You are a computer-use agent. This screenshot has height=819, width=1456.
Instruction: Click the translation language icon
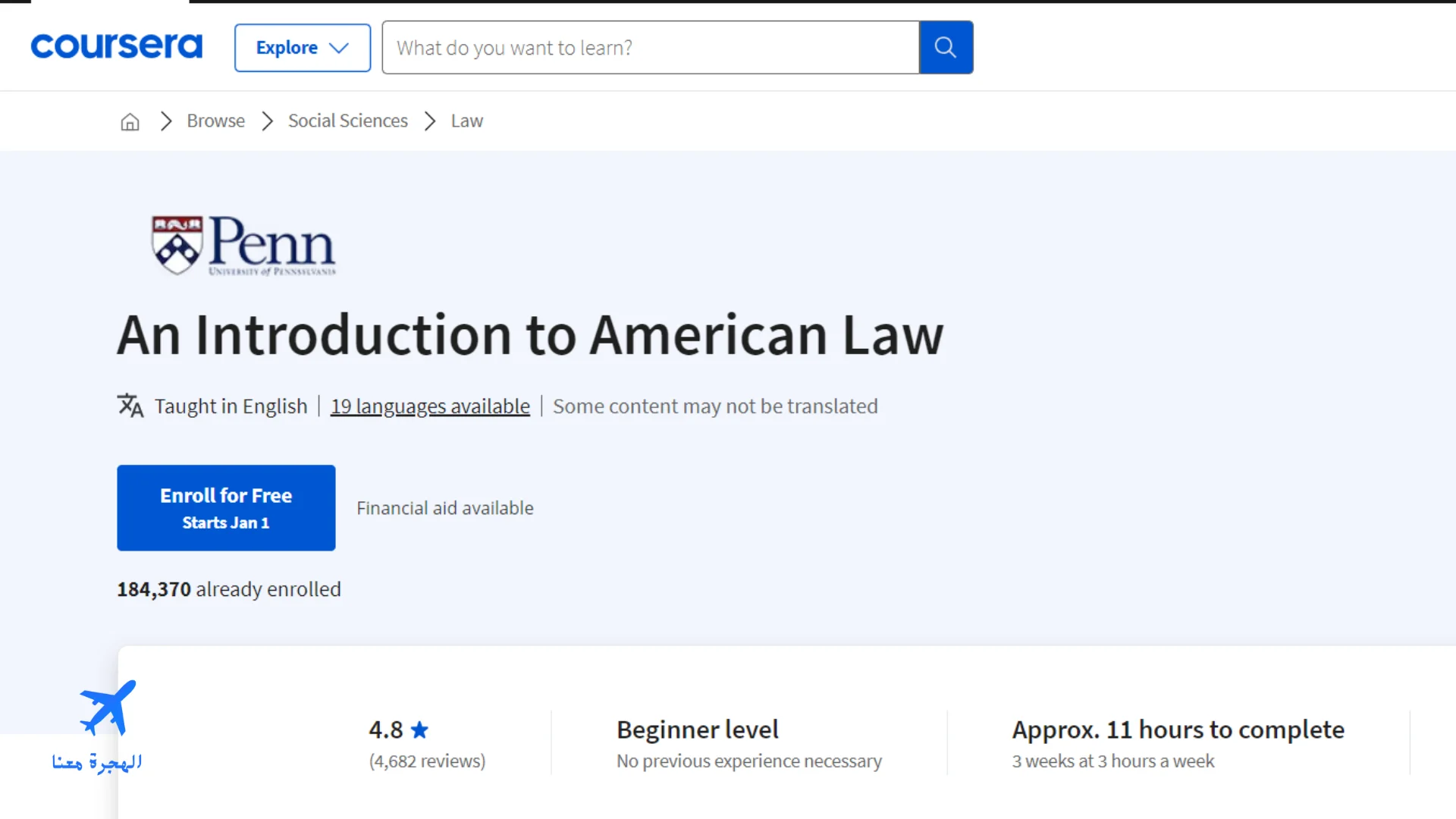(130, 406)
